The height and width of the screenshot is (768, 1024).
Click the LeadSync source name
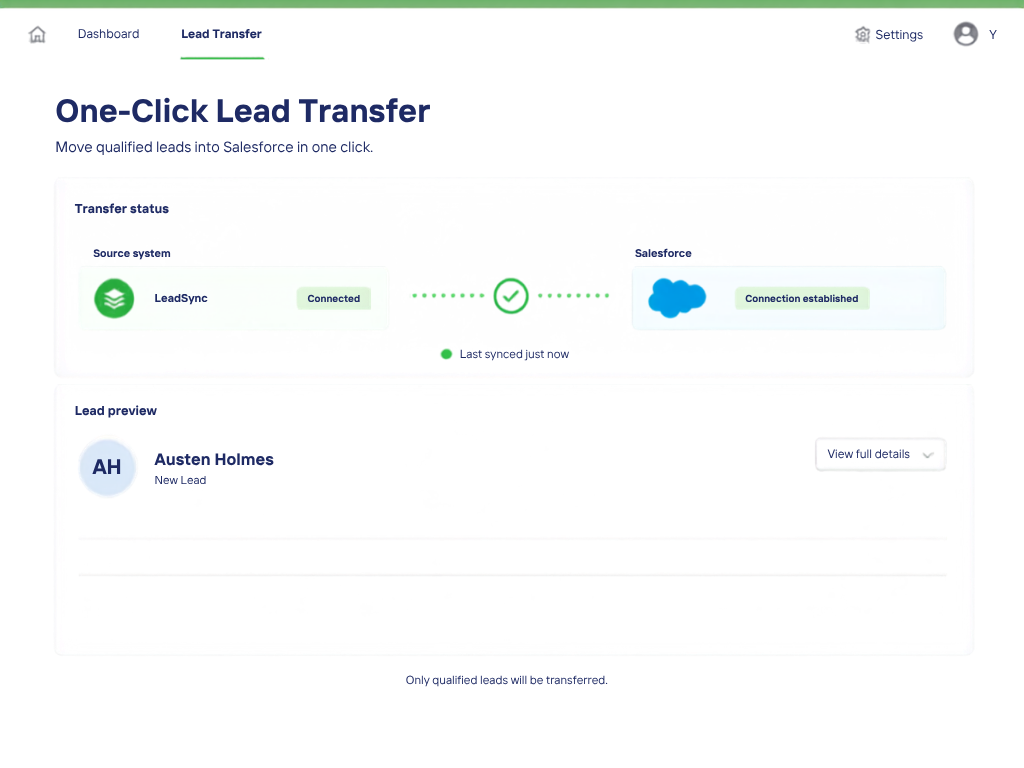[x=181, y=298]
